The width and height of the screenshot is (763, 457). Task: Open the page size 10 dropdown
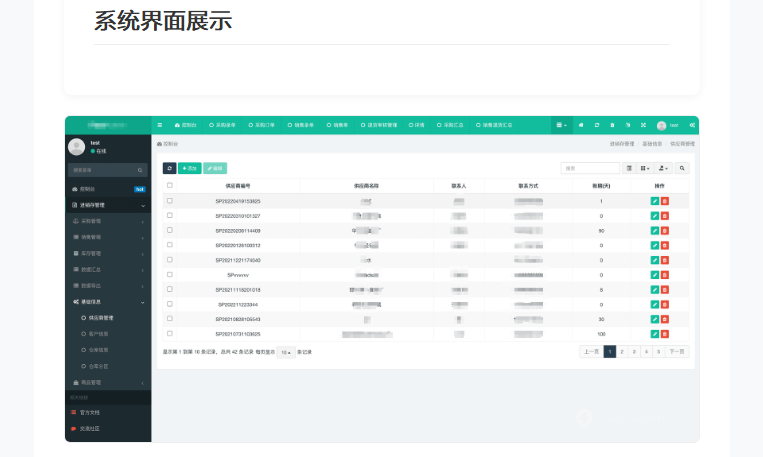click(286, 352)
